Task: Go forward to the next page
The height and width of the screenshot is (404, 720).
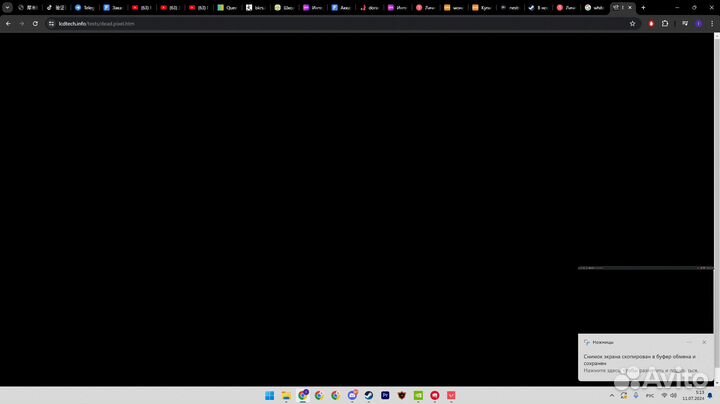Action: click(22, 23)
